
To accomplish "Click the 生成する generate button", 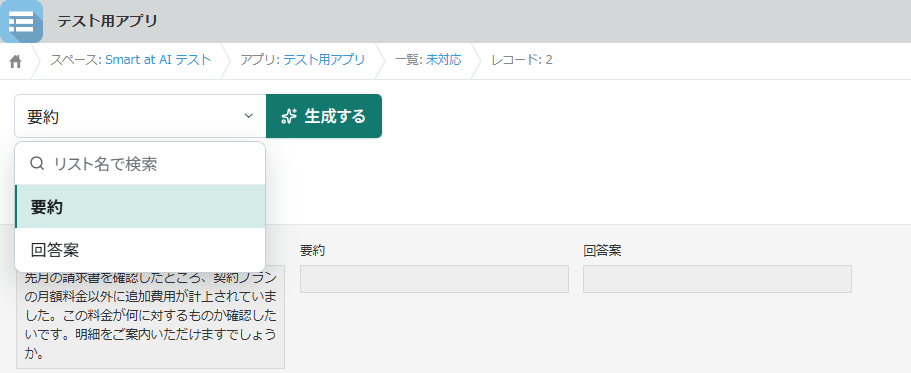I will pyautogui.click(x=324, y=116).
